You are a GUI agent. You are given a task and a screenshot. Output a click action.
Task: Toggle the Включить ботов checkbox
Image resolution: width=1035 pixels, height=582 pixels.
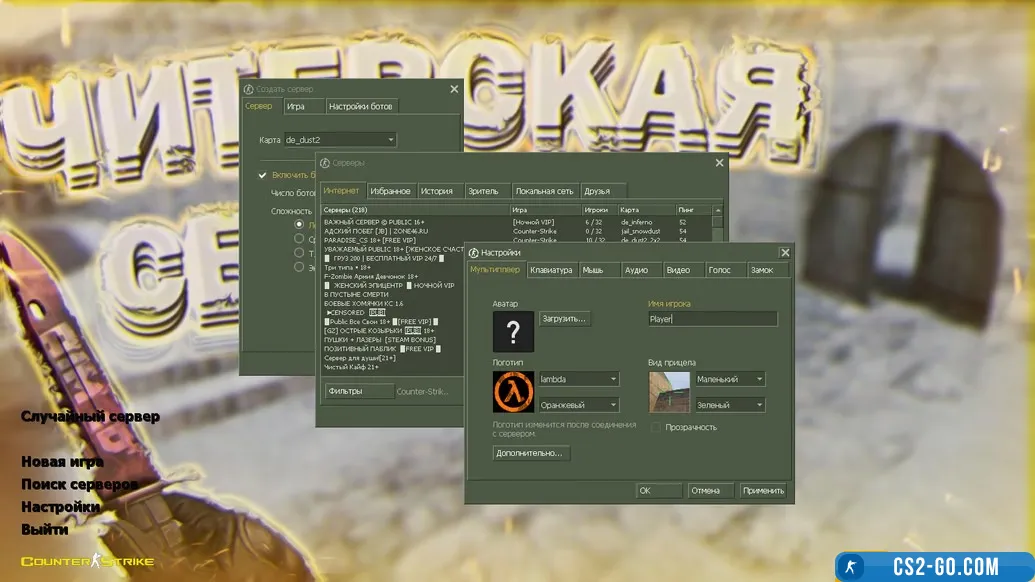click(263, 175)
